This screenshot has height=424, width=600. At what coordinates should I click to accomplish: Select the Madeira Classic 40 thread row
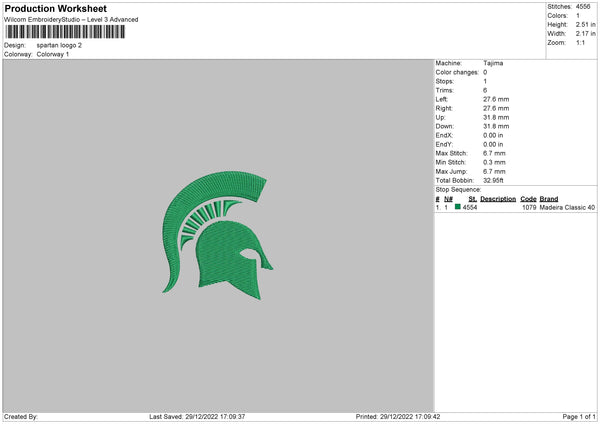[515, 207]
